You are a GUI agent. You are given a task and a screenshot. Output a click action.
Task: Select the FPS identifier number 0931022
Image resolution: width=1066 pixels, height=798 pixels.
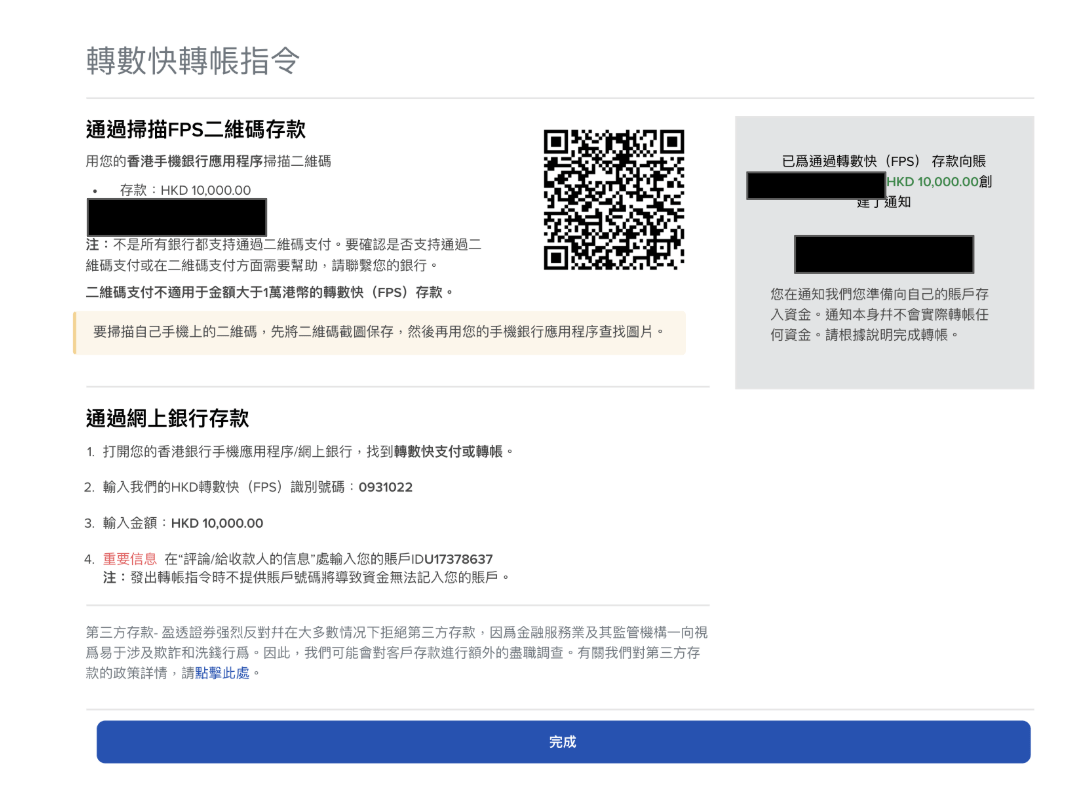[x=385, y=487]
